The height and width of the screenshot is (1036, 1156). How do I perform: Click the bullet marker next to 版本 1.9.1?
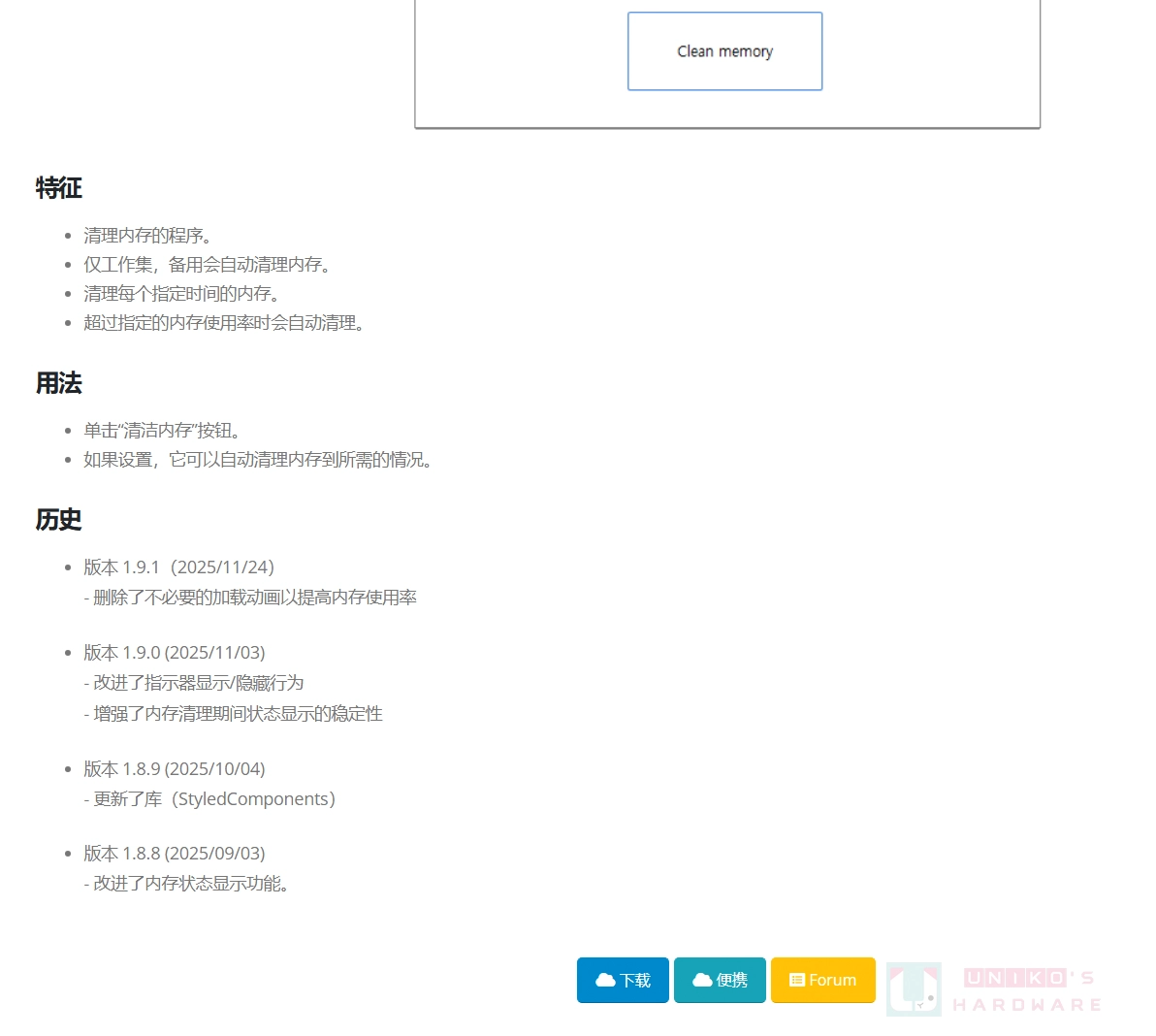[68, 567]
